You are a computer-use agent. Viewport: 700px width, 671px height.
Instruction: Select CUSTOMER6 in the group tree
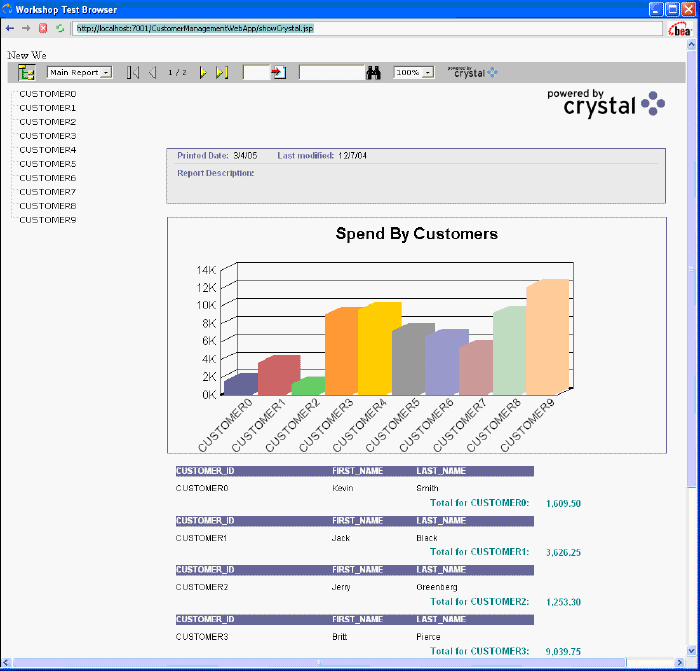48,178
